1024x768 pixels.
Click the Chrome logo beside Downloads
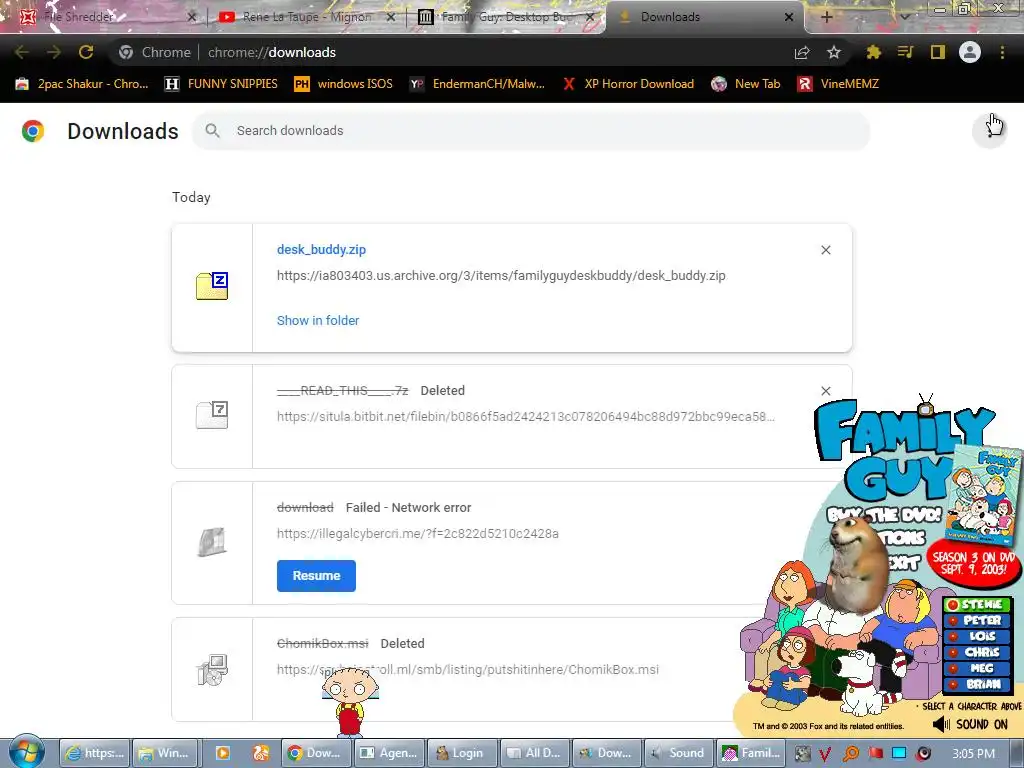coord(33,131)
